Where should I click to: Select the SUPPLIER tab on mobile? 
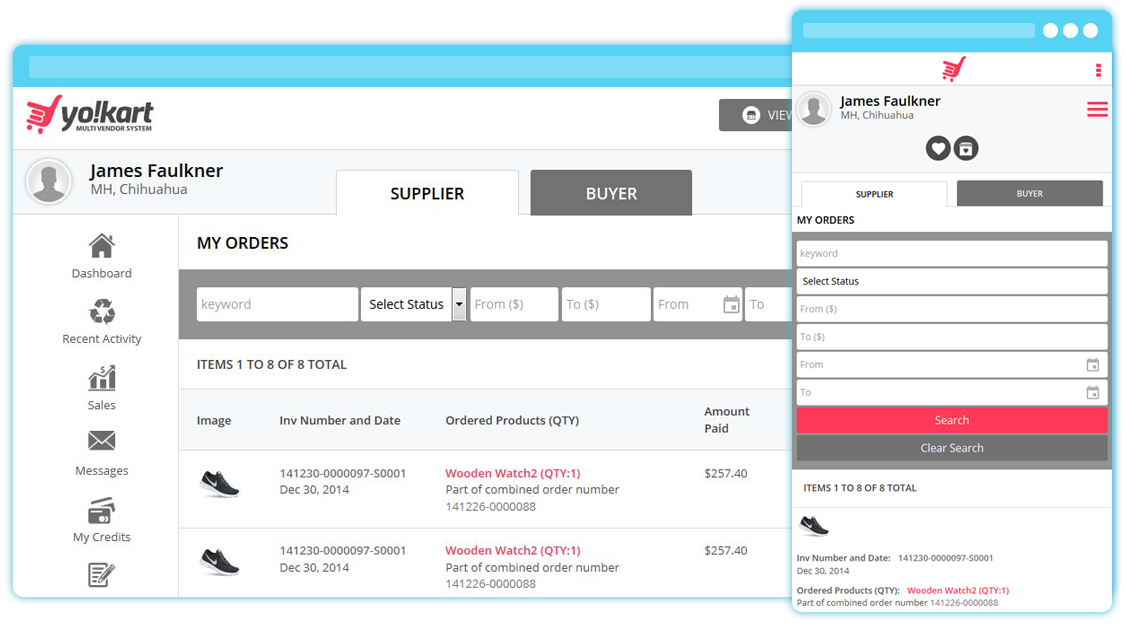click(873, 194)
